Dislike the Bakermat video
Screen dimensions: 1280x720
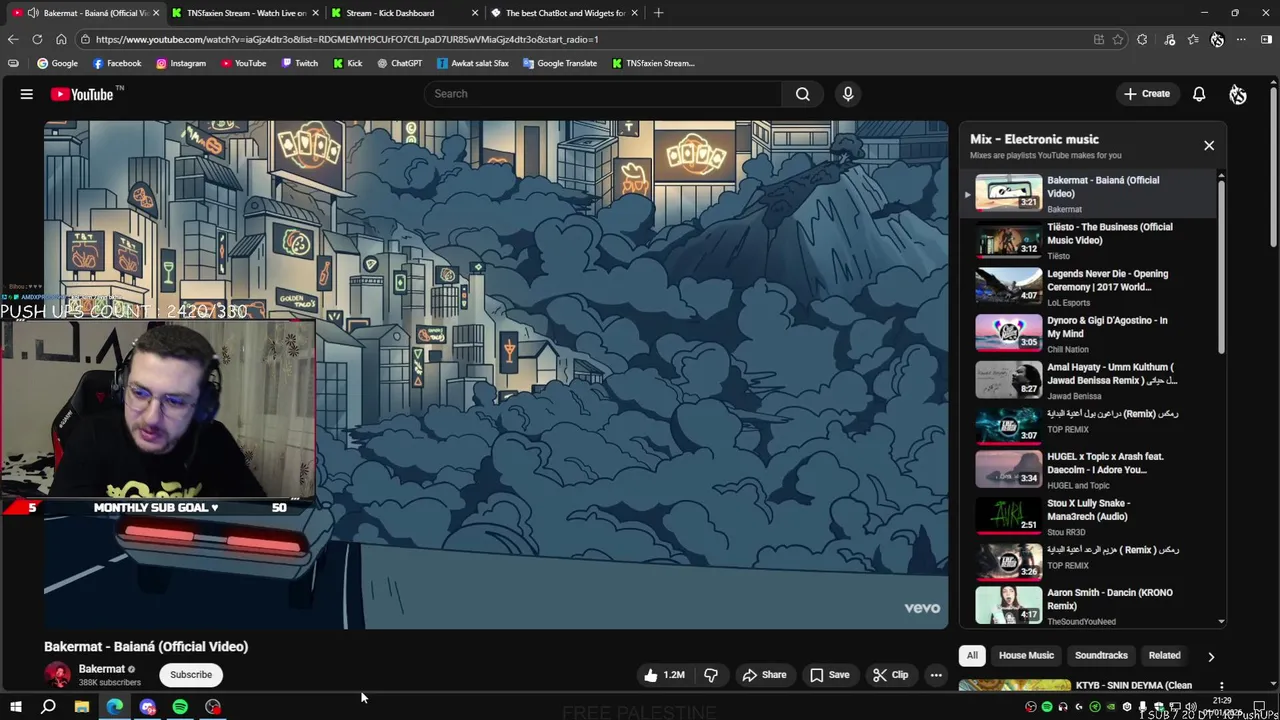coord(711,675)
